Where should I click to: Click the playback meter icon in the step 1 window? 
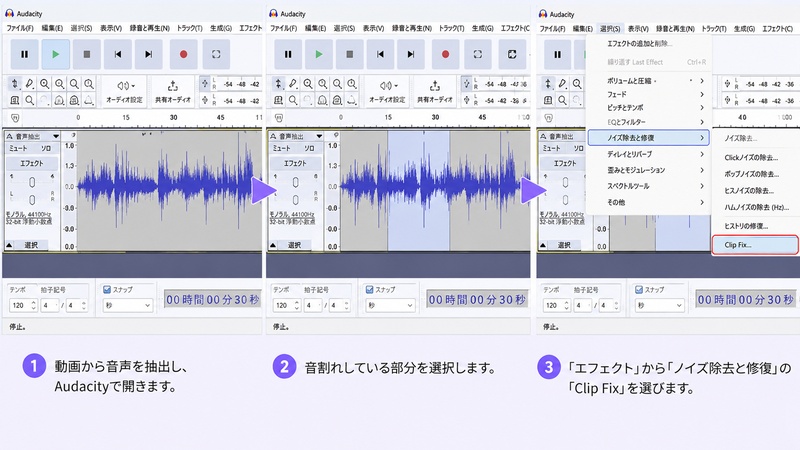(205, 100)
